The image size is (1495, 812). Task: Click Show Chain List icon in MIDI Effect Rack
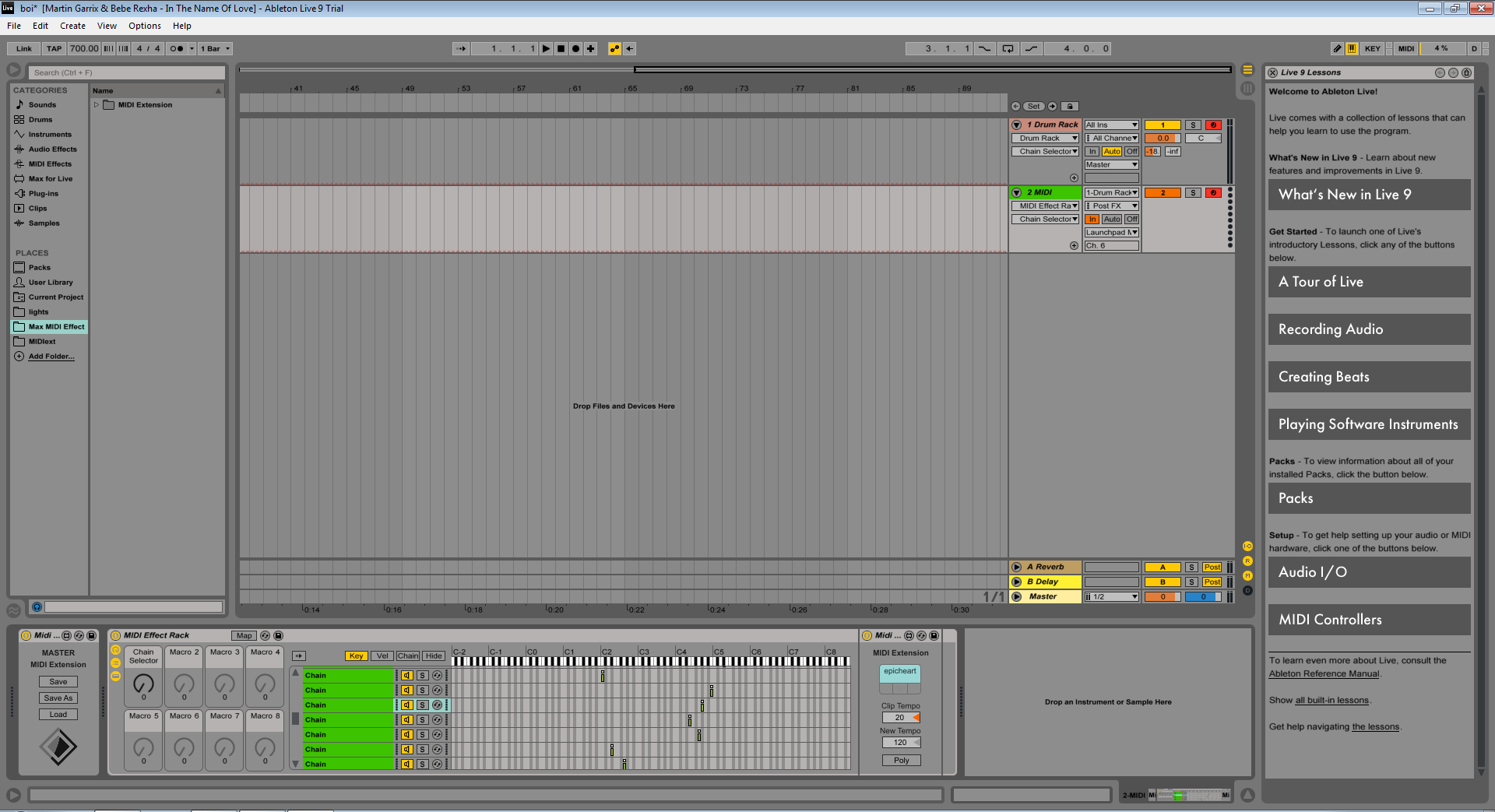tap(115, 663)
